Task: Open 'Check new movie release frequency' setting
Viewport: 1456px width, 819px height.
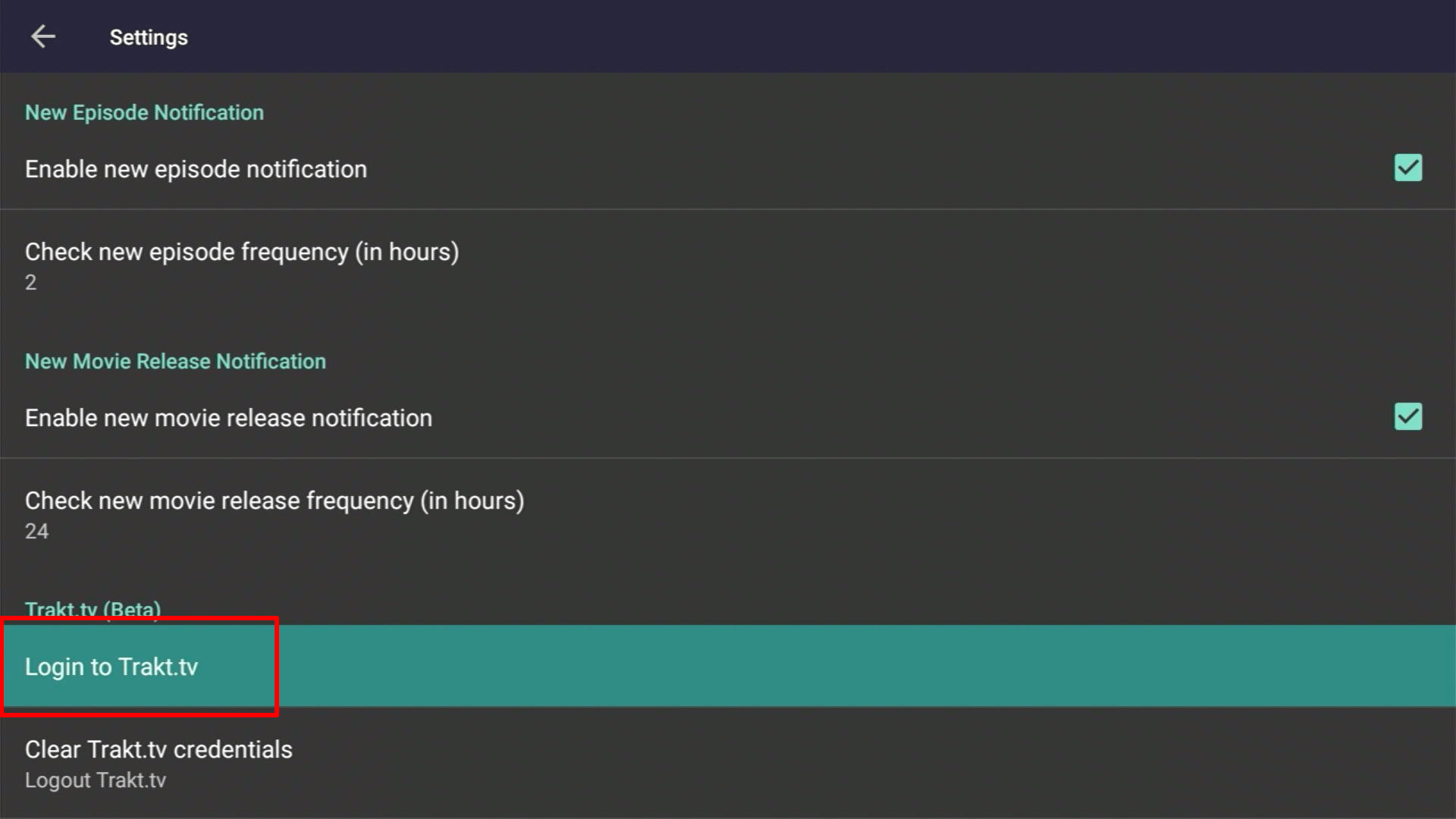Action: 275,500
